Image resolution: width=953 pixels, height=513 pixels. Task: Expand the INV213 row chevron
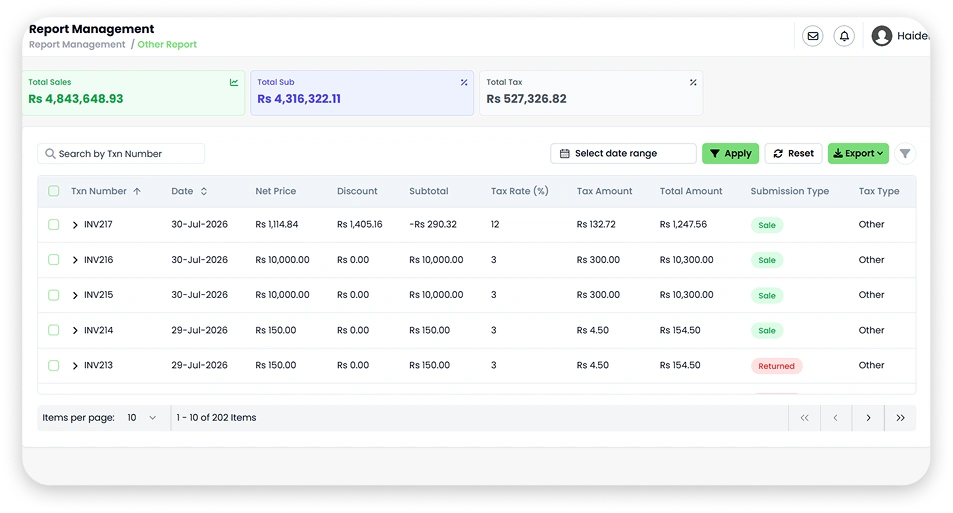tap(75, 366)
